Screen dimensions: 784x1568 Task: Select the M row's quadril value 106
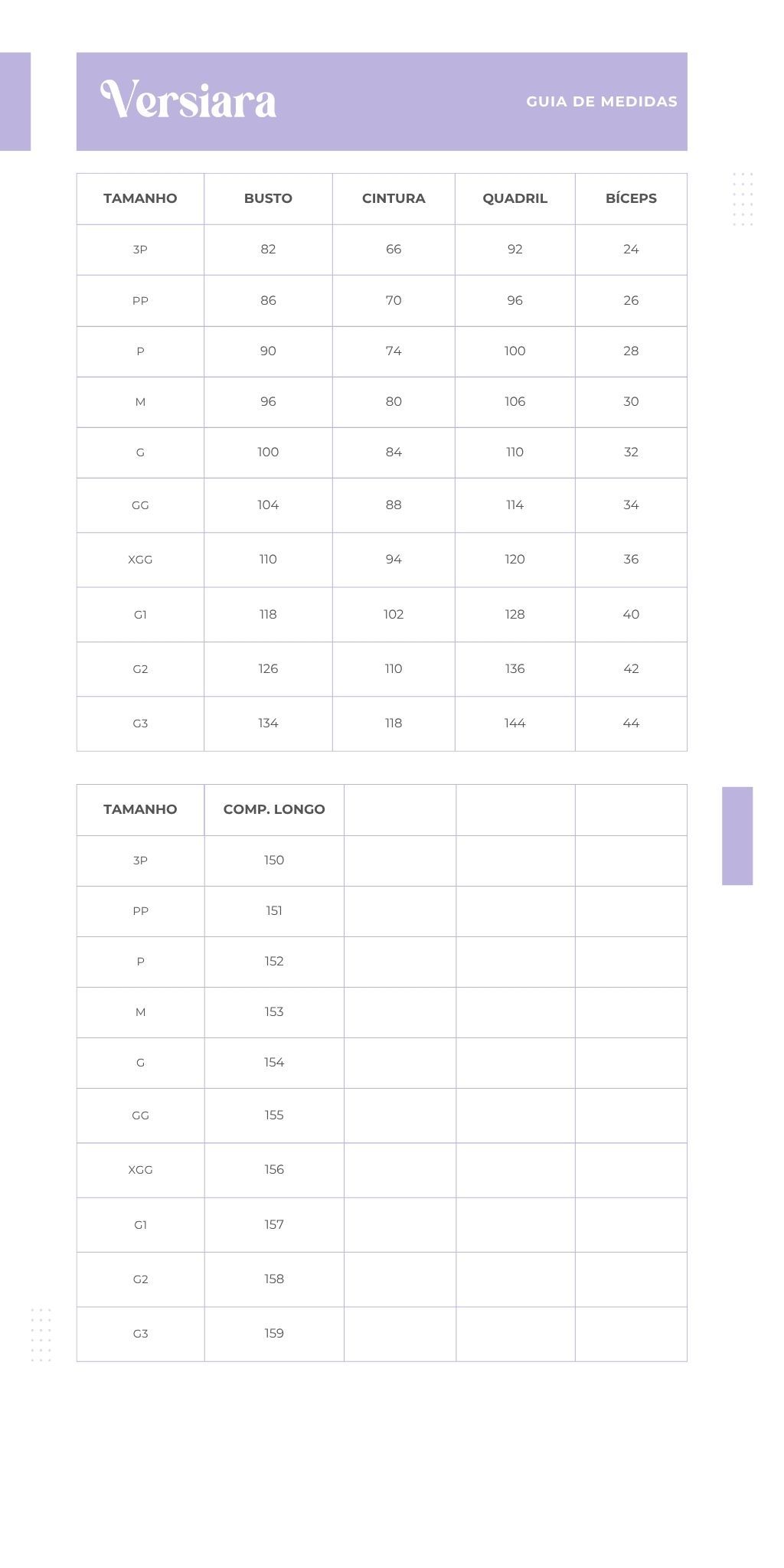click(514, 401)
